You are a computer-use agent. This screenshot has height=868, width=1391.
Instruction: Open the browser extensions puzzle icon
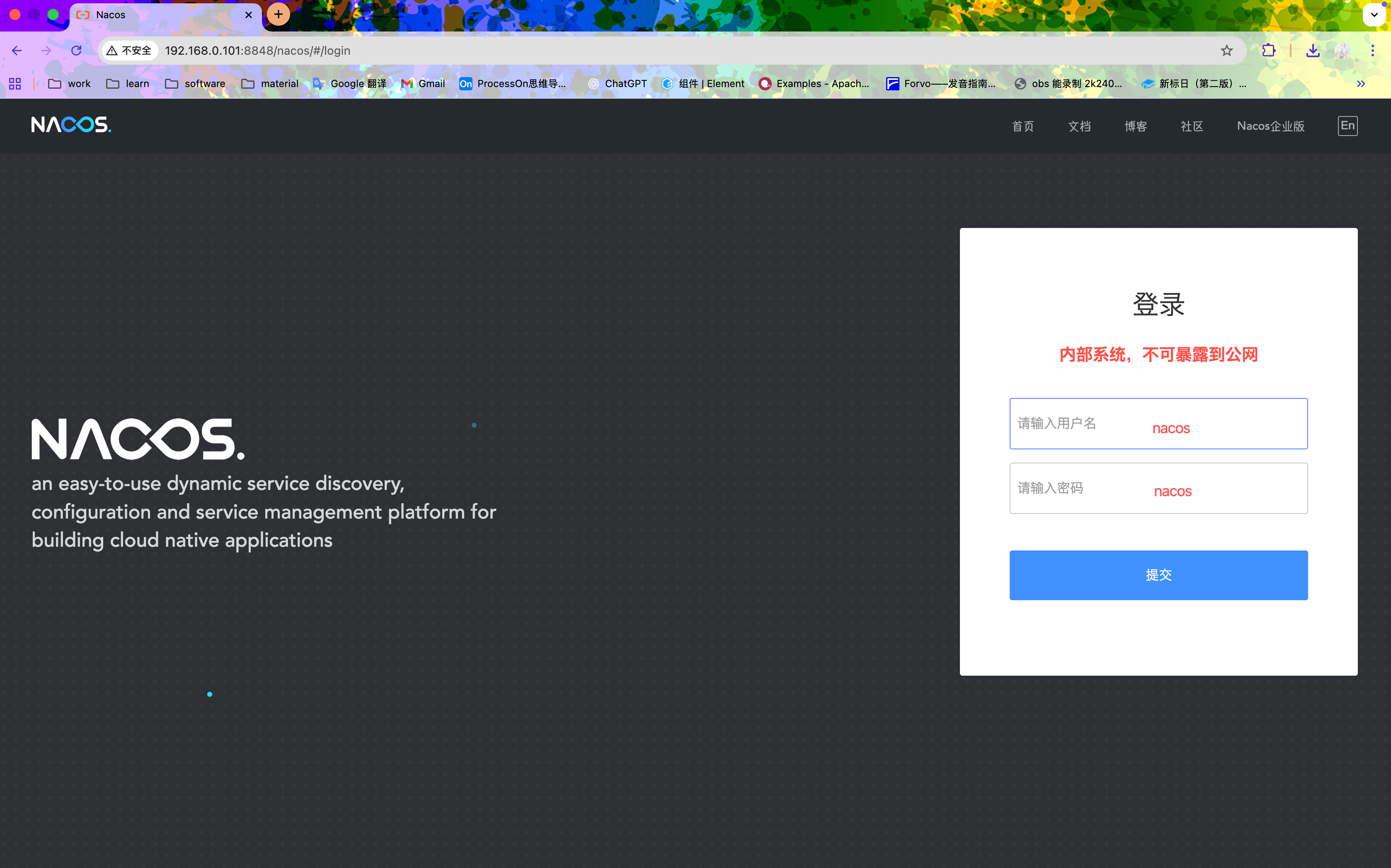(x=1268, y=51)
